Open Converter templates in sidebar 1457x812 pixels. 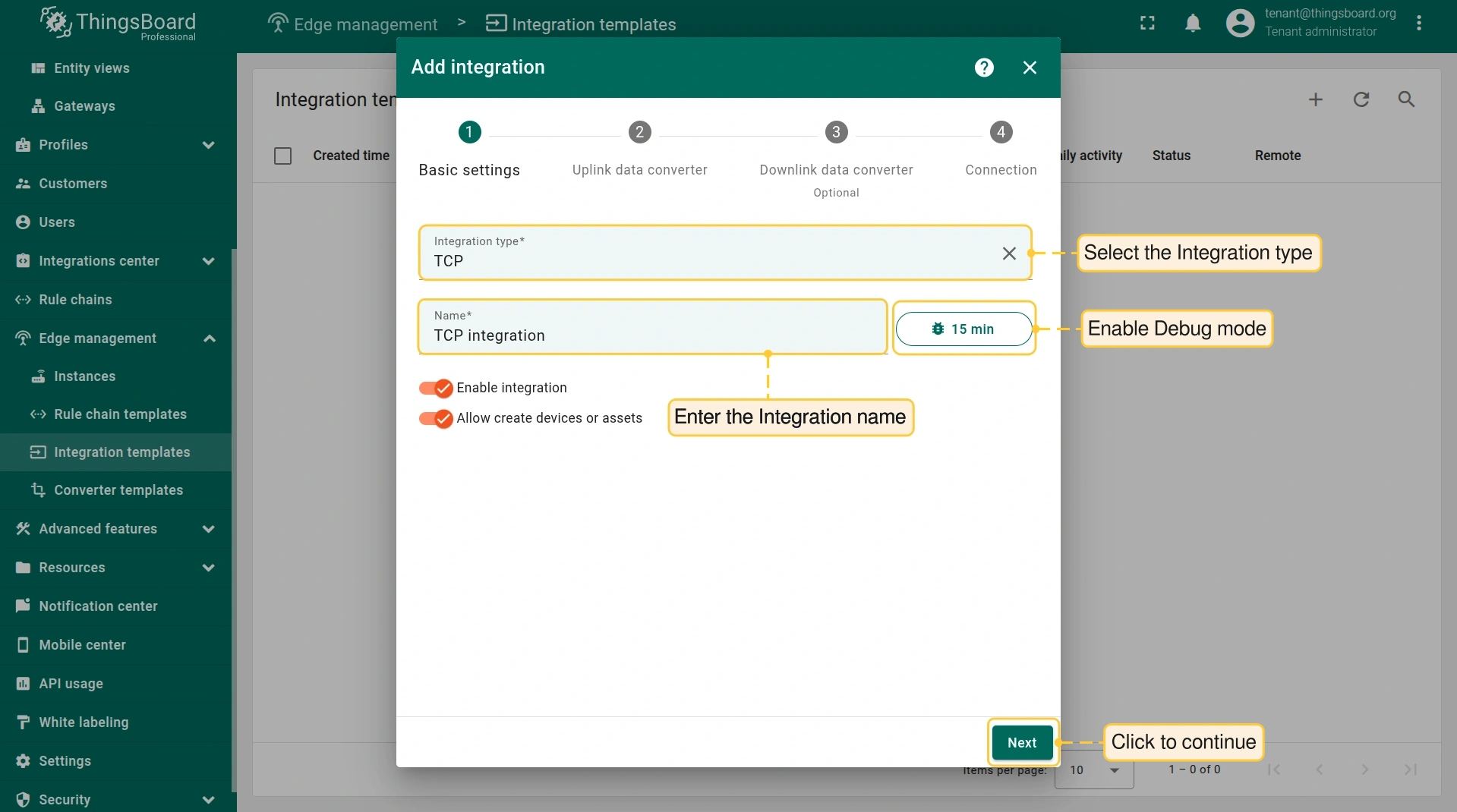(118, 490)
